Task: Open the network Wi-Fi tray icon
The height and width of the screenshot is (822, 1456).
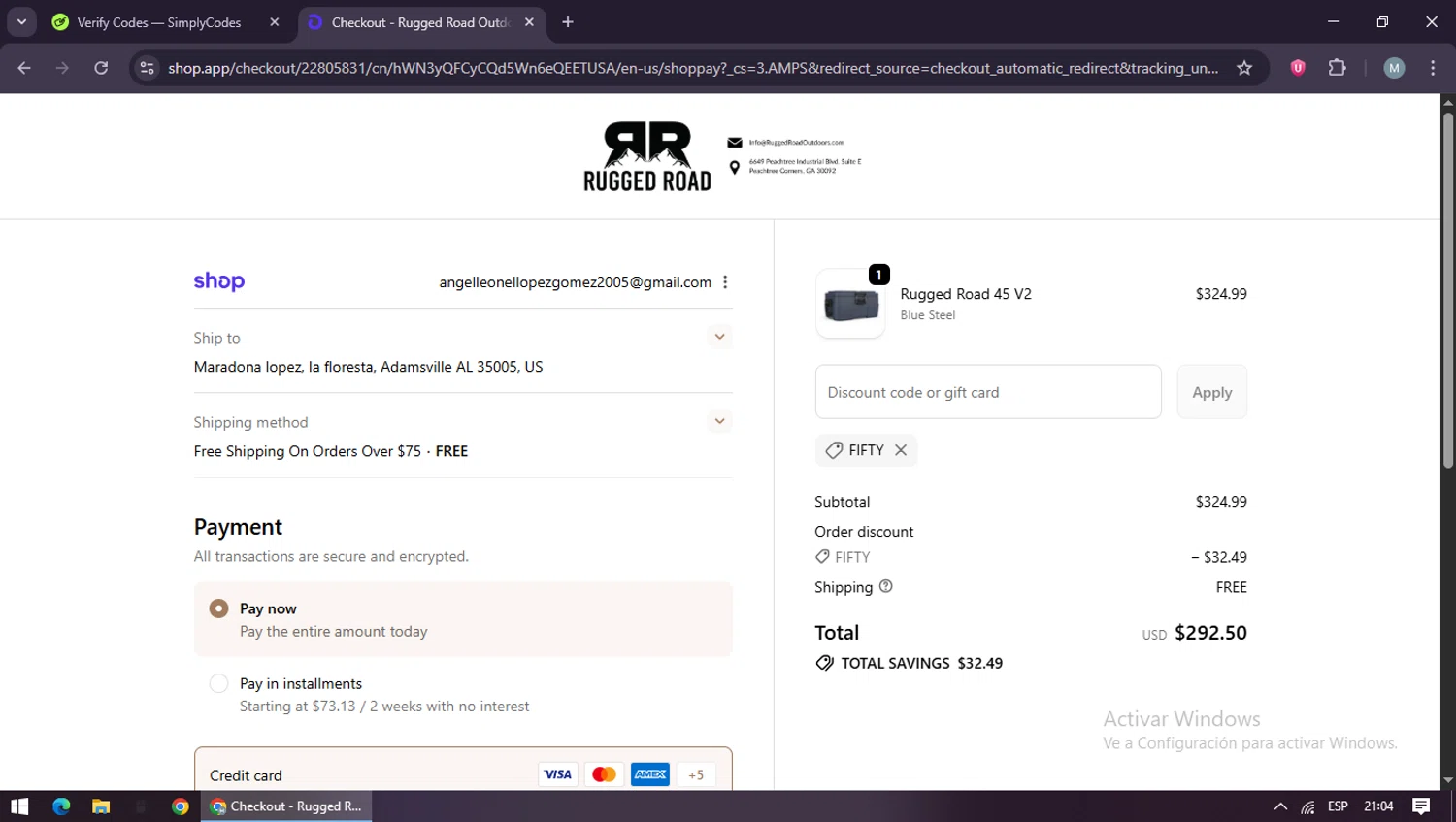Action: click(1308, 806)
